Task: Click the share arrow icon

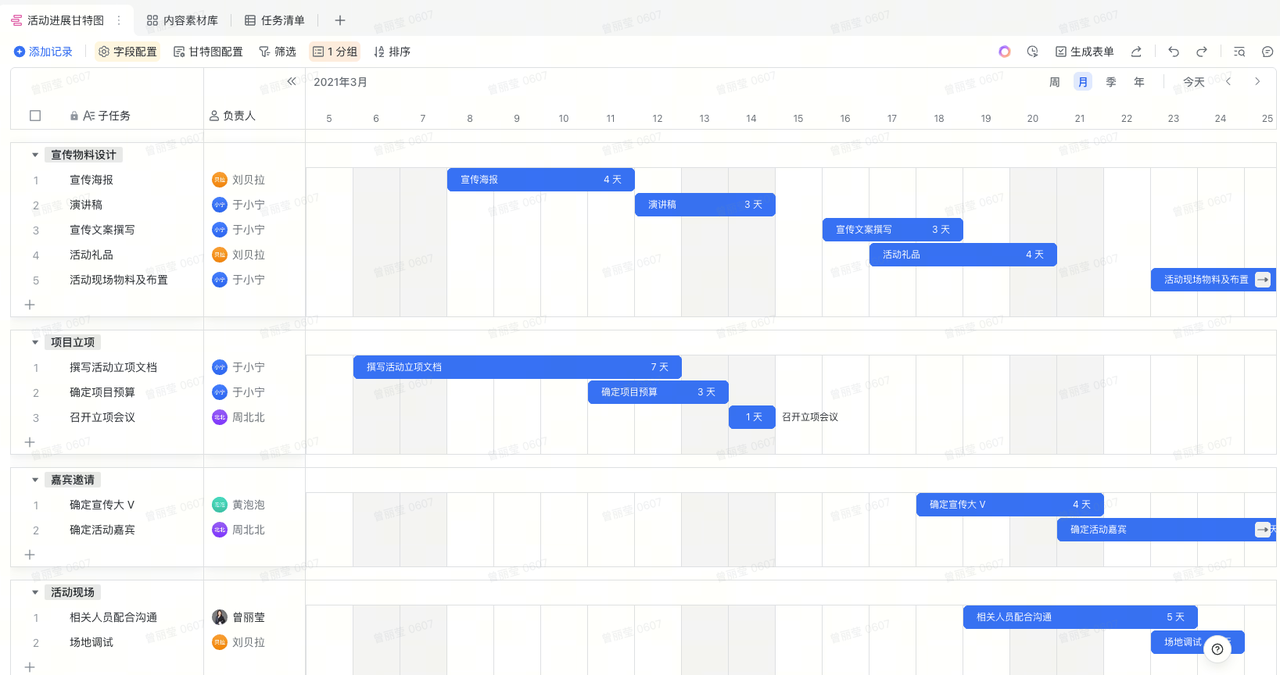Action: click(x=1136, y=52)
